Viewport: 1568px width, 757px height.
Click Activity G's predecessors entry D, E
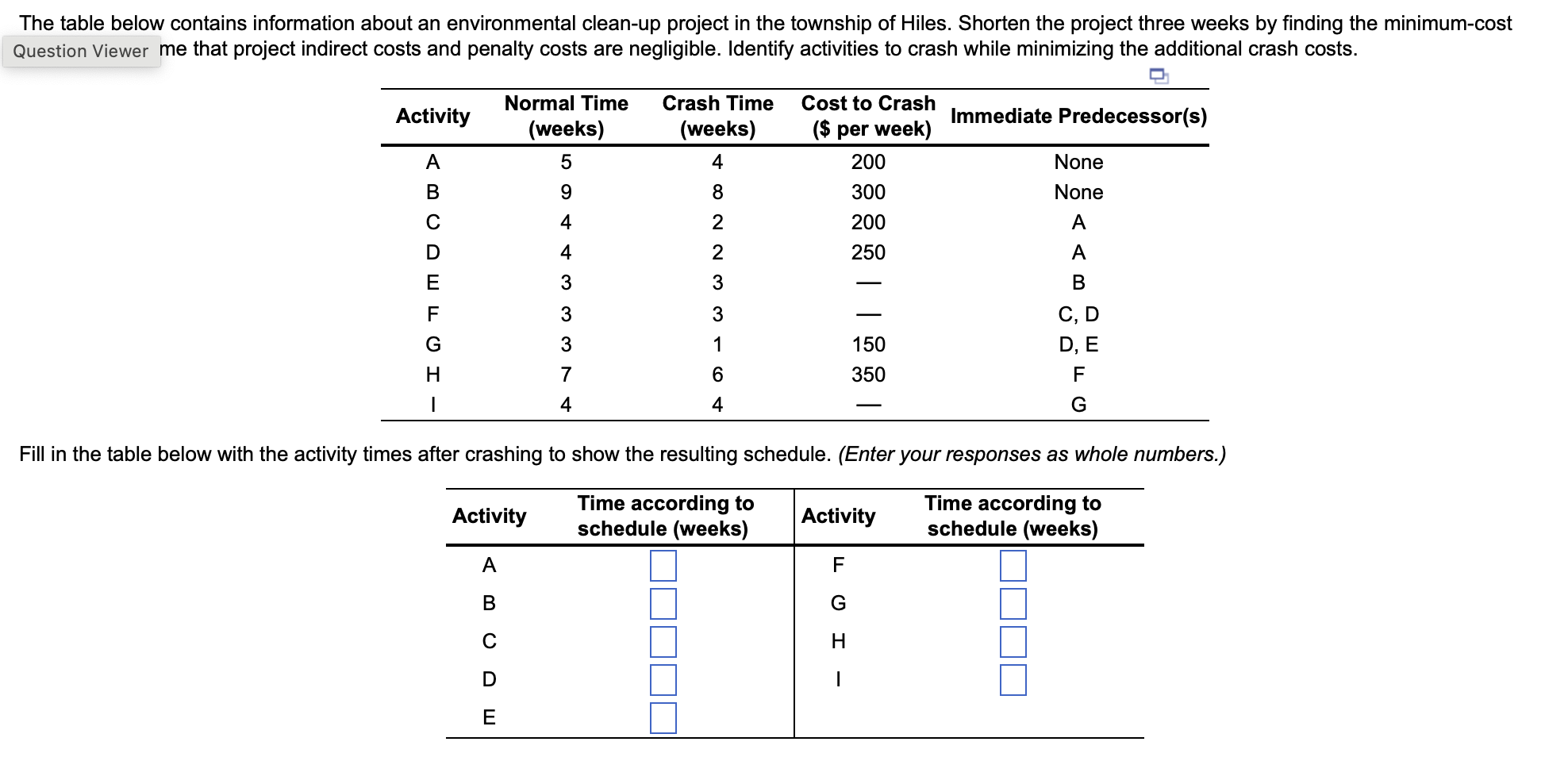[x=1079, y=344]
